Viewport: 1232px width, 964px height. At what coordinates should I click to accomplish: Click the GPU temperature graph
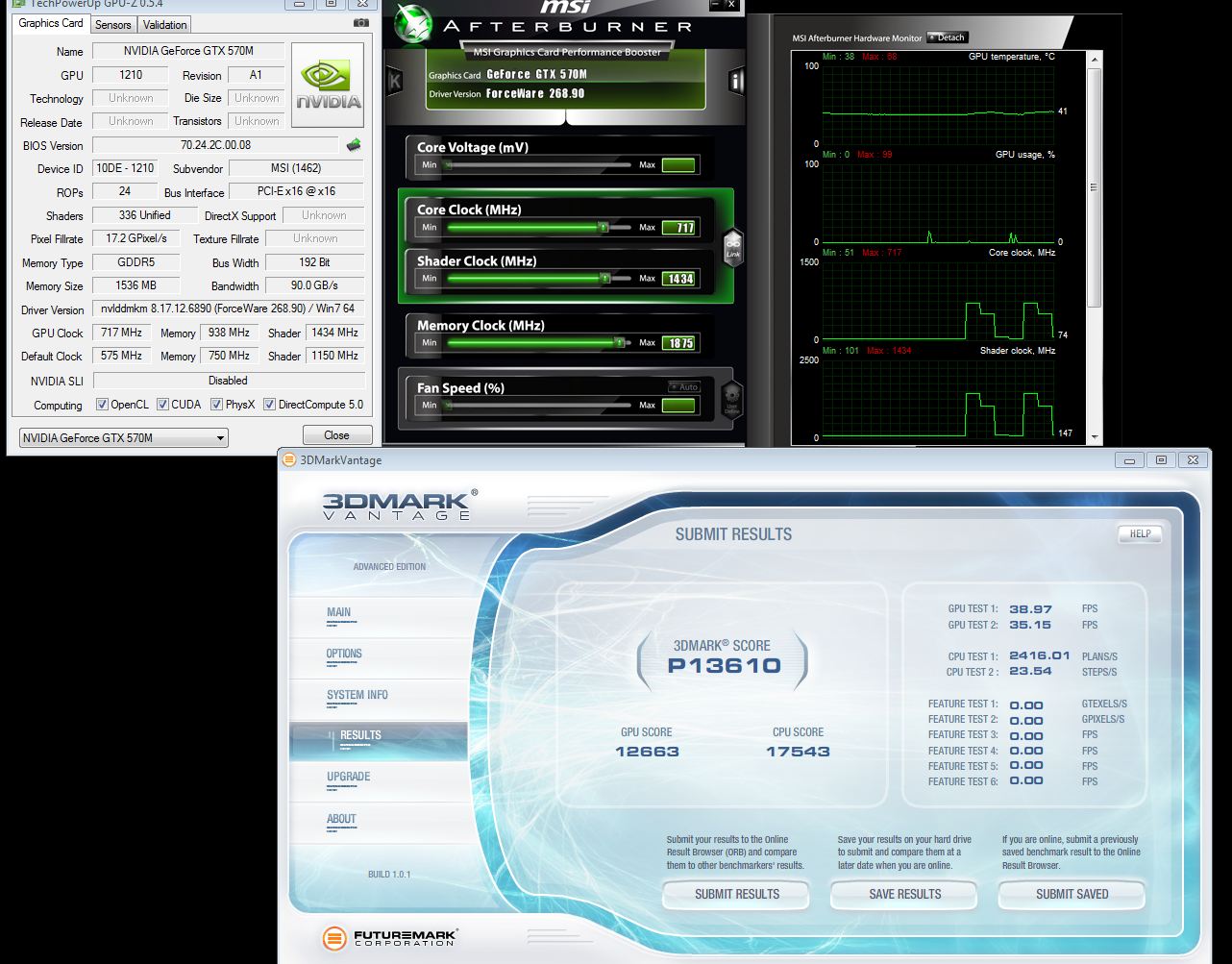[x=938, y=104]
